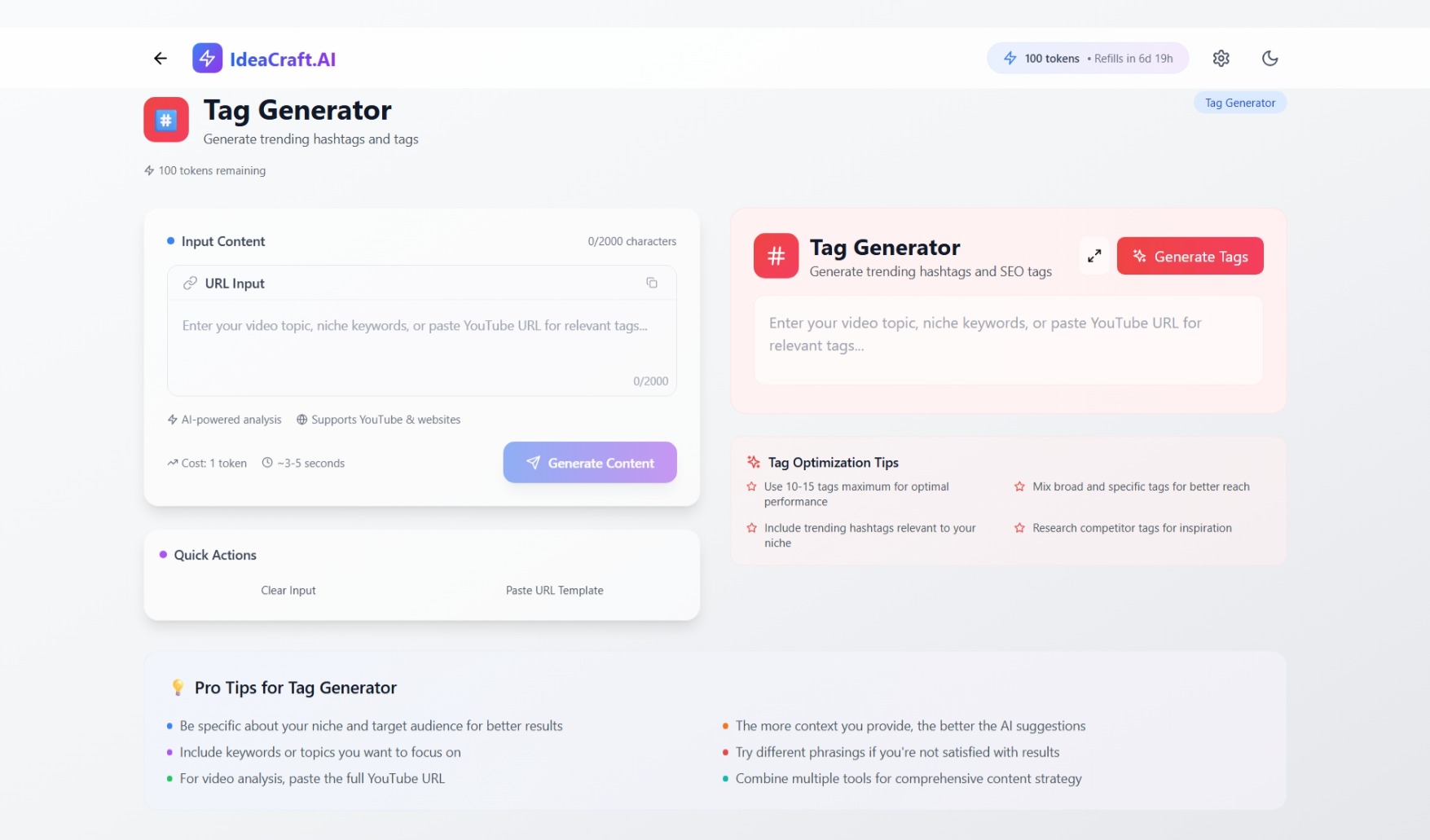The image size is (1430, 840).
Task: Open the IdeaCraft.AI home link
Action: [282, 59]
